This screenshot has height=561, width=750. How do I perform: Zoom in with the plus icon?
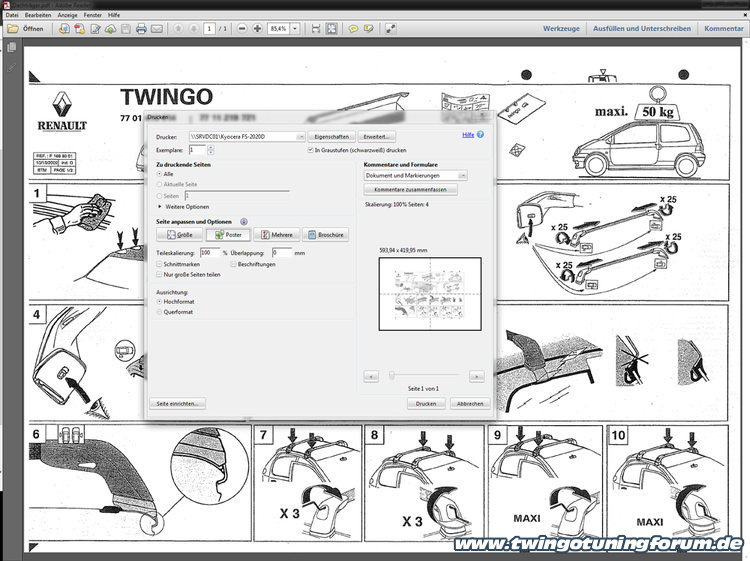(256, 29)
